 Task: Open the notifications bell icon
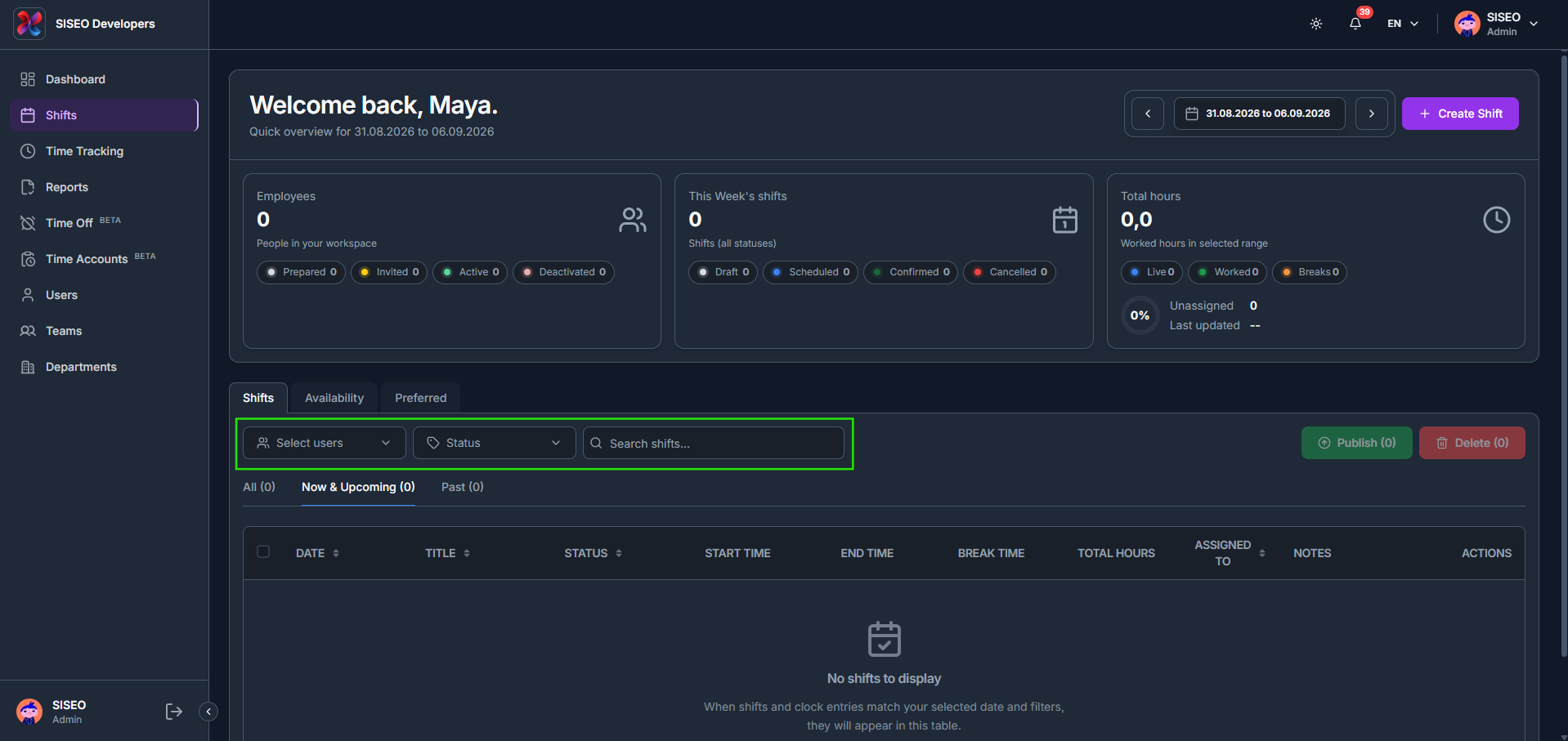pyautogui.click(x=1355, y=24)
